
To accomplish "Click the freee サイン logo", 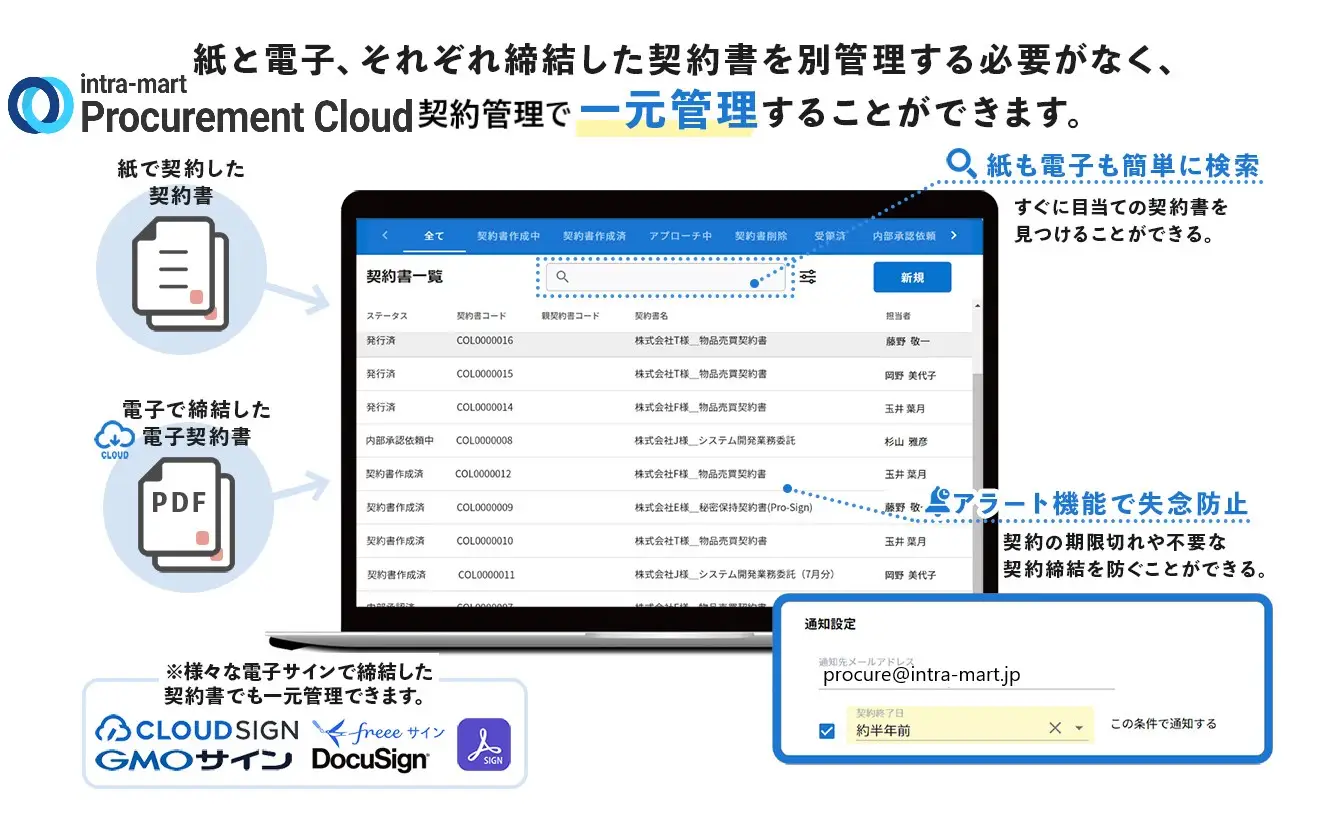I will pyautogui.click(x=379, y=733).
